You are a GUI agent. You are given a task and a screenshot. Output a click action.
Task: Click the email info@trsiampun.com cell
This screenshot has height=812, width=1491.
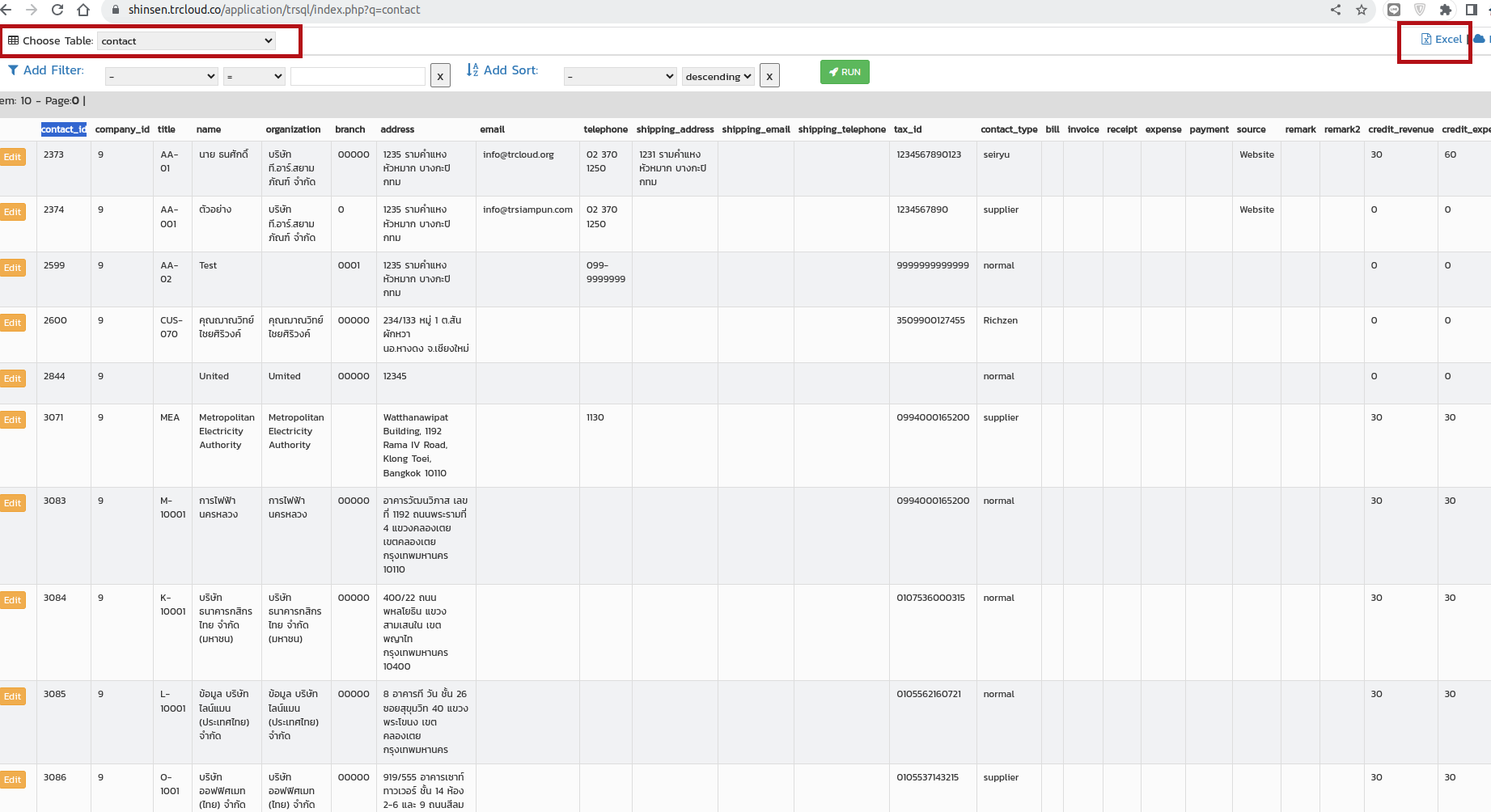(527, 209)
